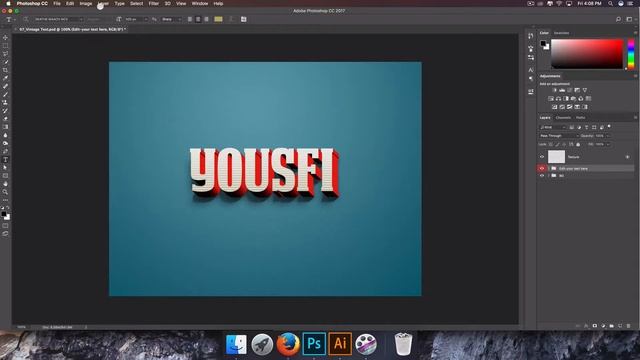Select the Horizontal Type tool

point(5,160)
